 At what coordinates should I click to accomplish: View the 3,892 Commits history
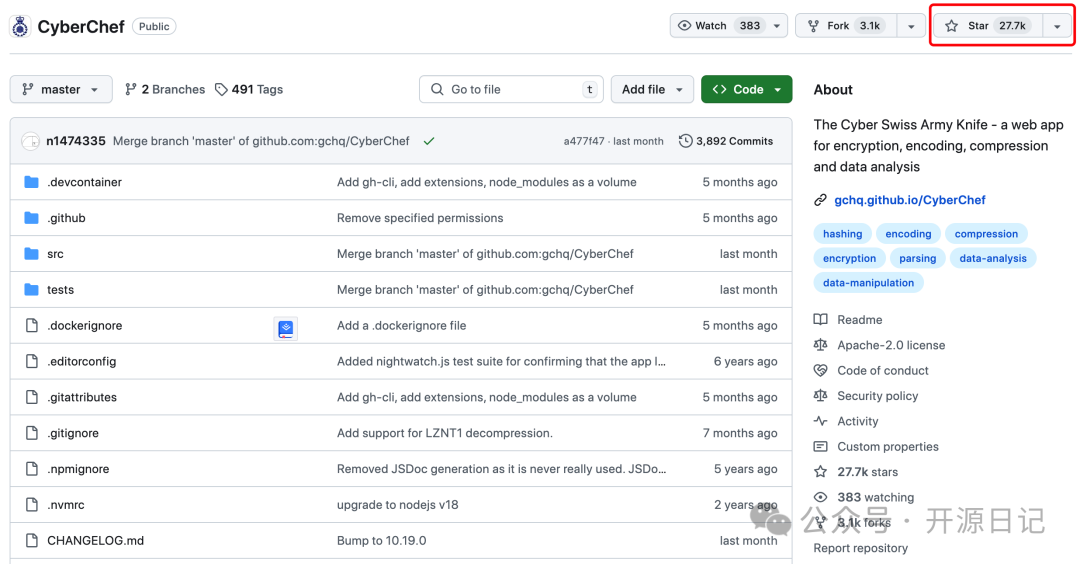[726, 141]
